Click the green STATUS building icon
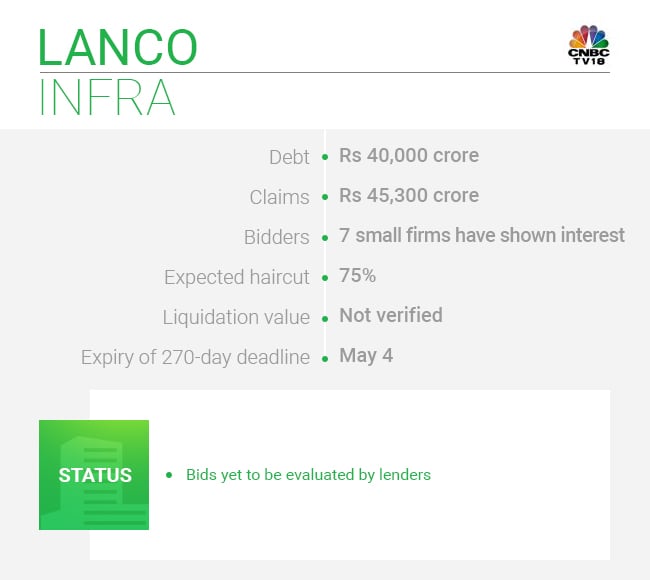650x580 pixels. pos(94,475)
